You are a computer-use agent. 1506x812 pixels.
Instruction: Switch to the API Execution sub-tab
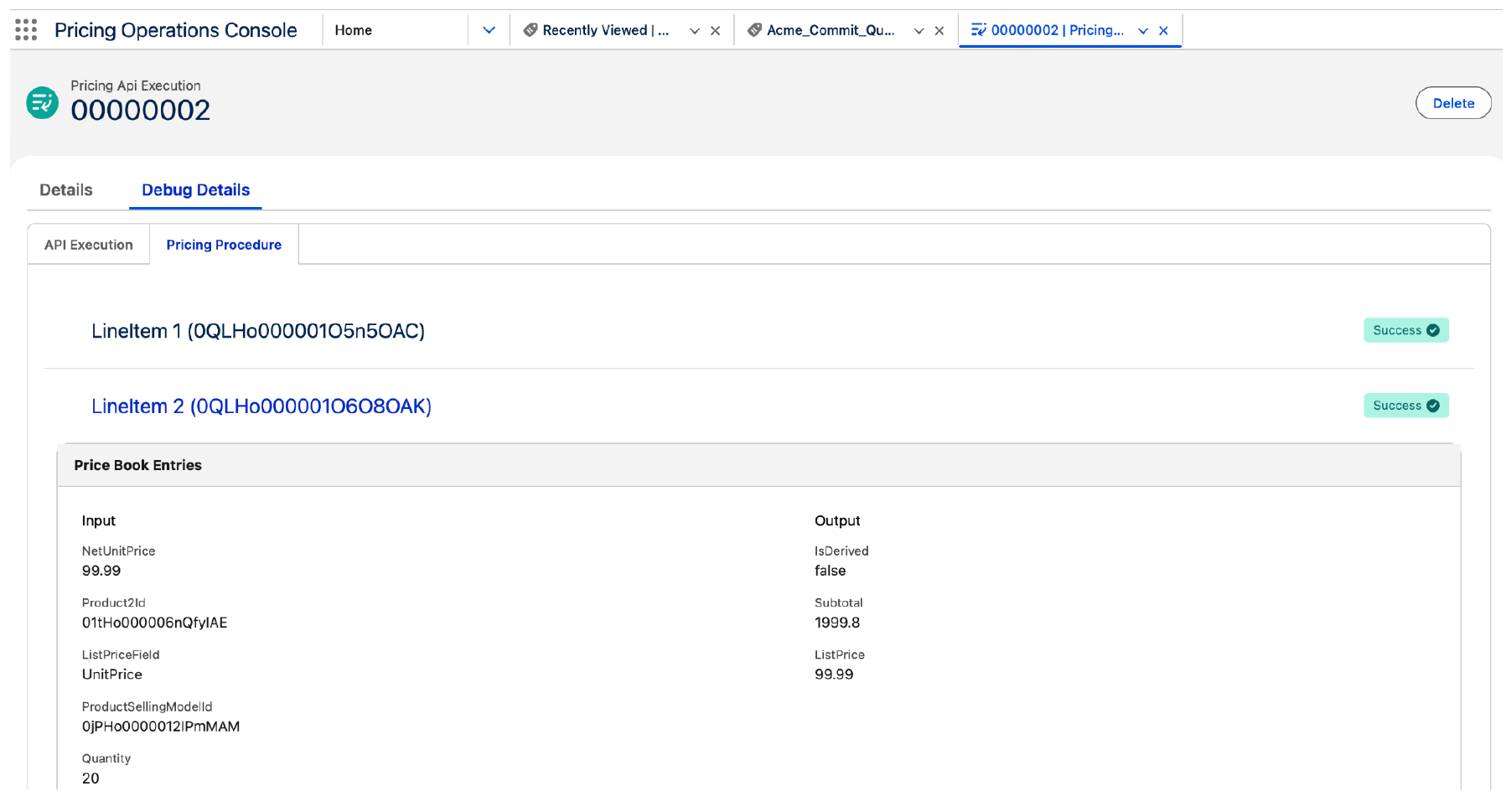[89, 245]
